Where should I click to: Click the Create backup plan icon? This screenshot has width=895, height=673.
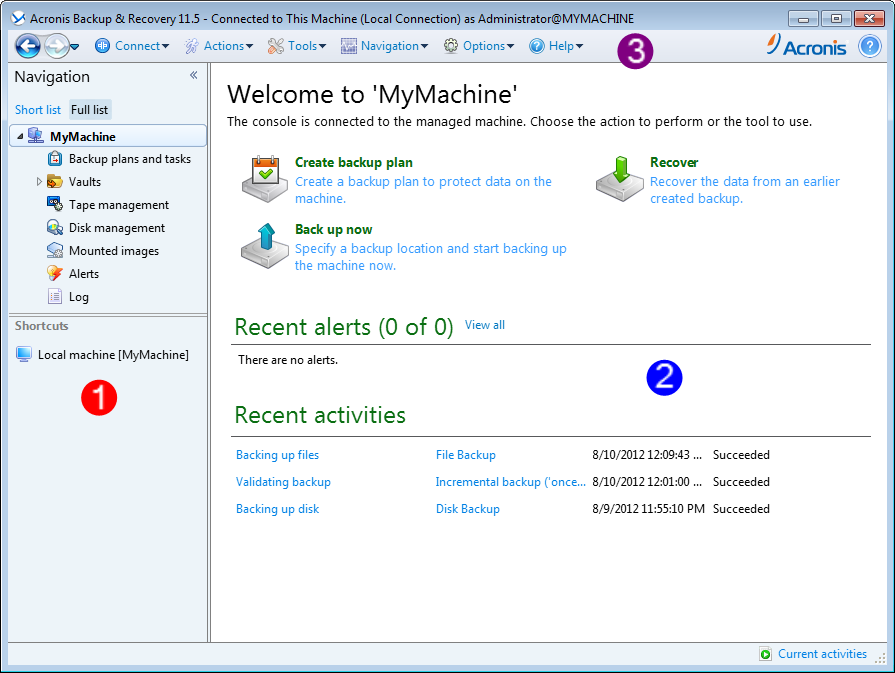[x=264, y=173]
